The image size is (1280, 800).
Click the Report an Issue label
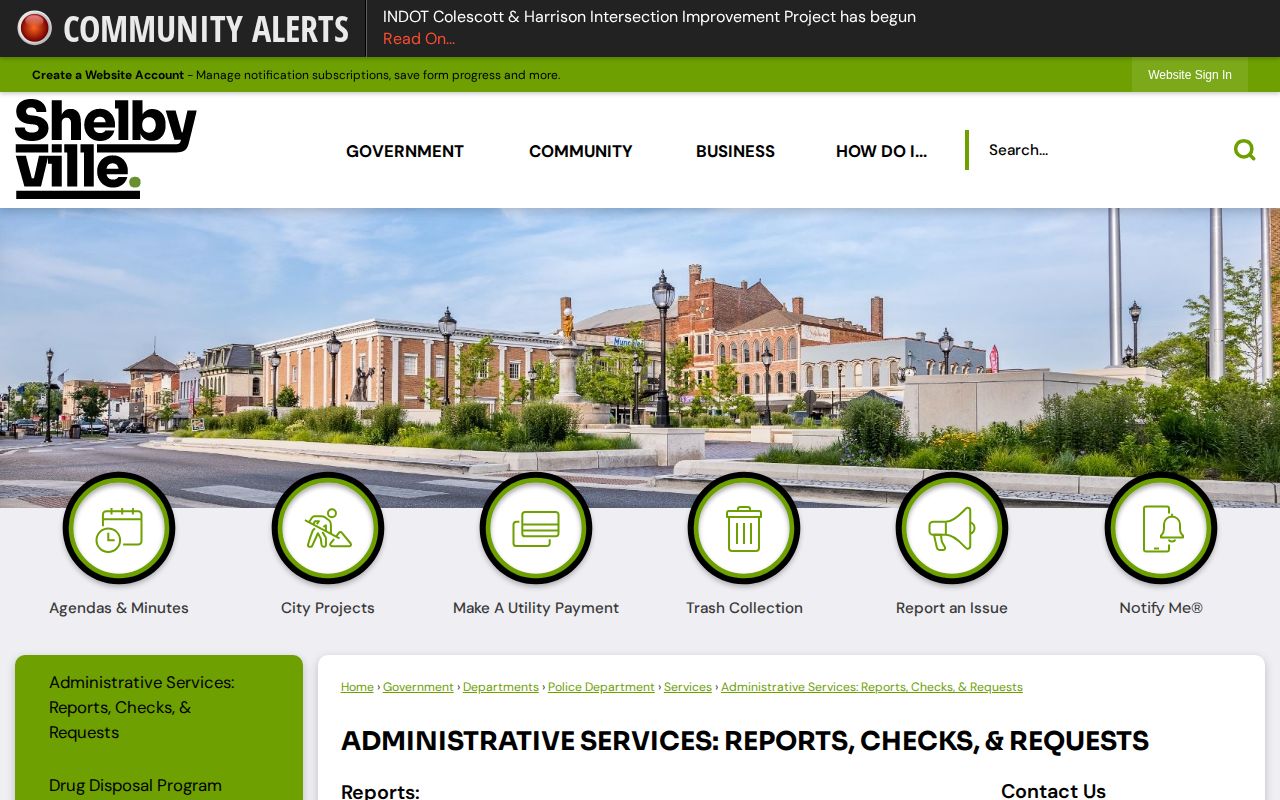(x=952, y=608)
